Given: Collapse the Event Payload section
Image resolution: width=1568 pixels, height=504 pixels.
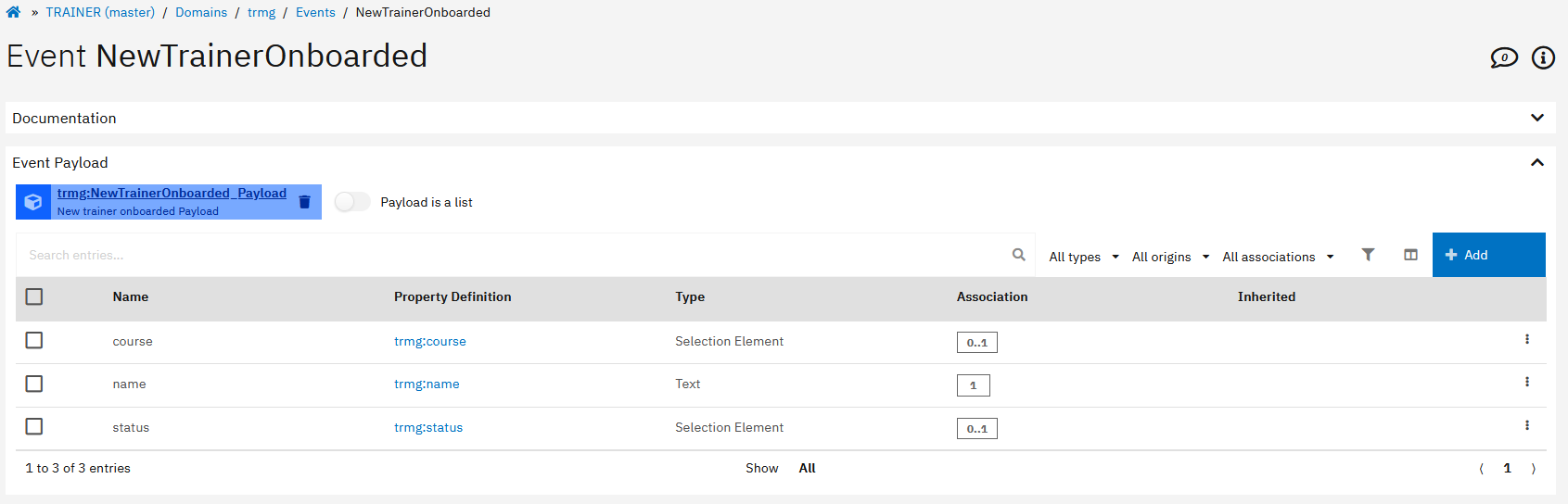Looking at the screenshot, I should [x=1536, y=162].
